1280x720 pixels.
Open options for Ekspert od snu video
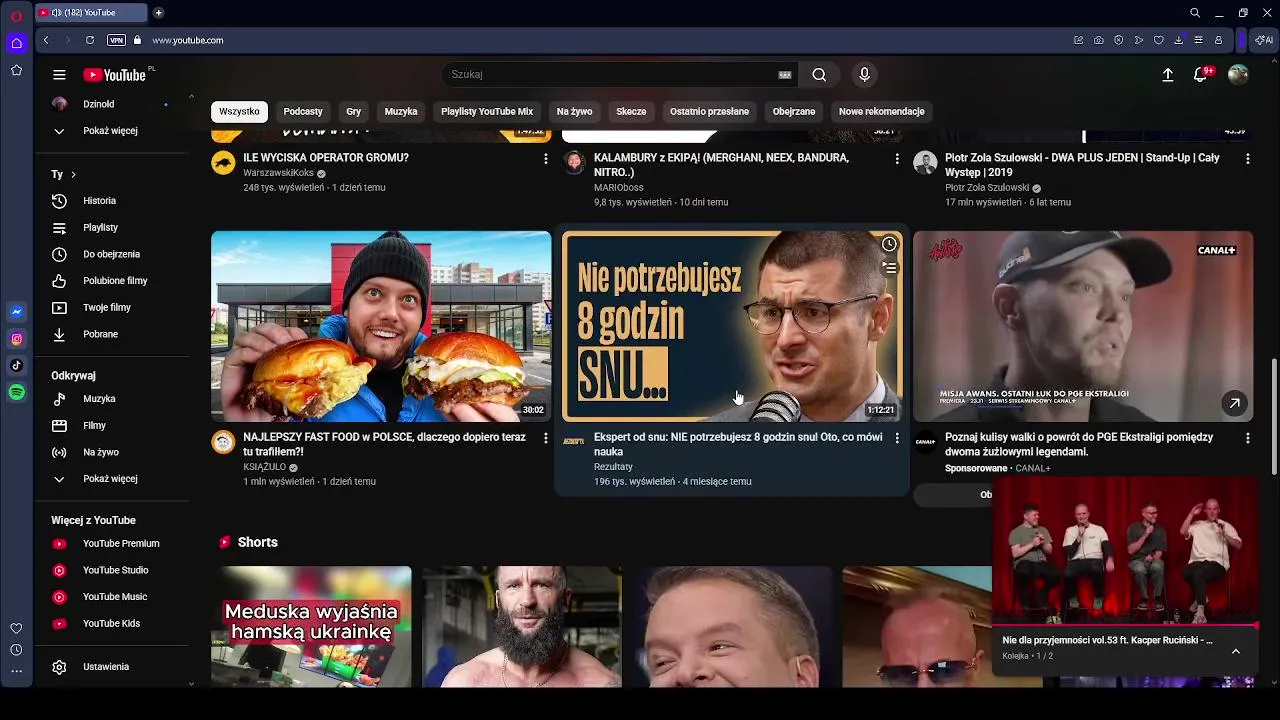pos(896,438)
